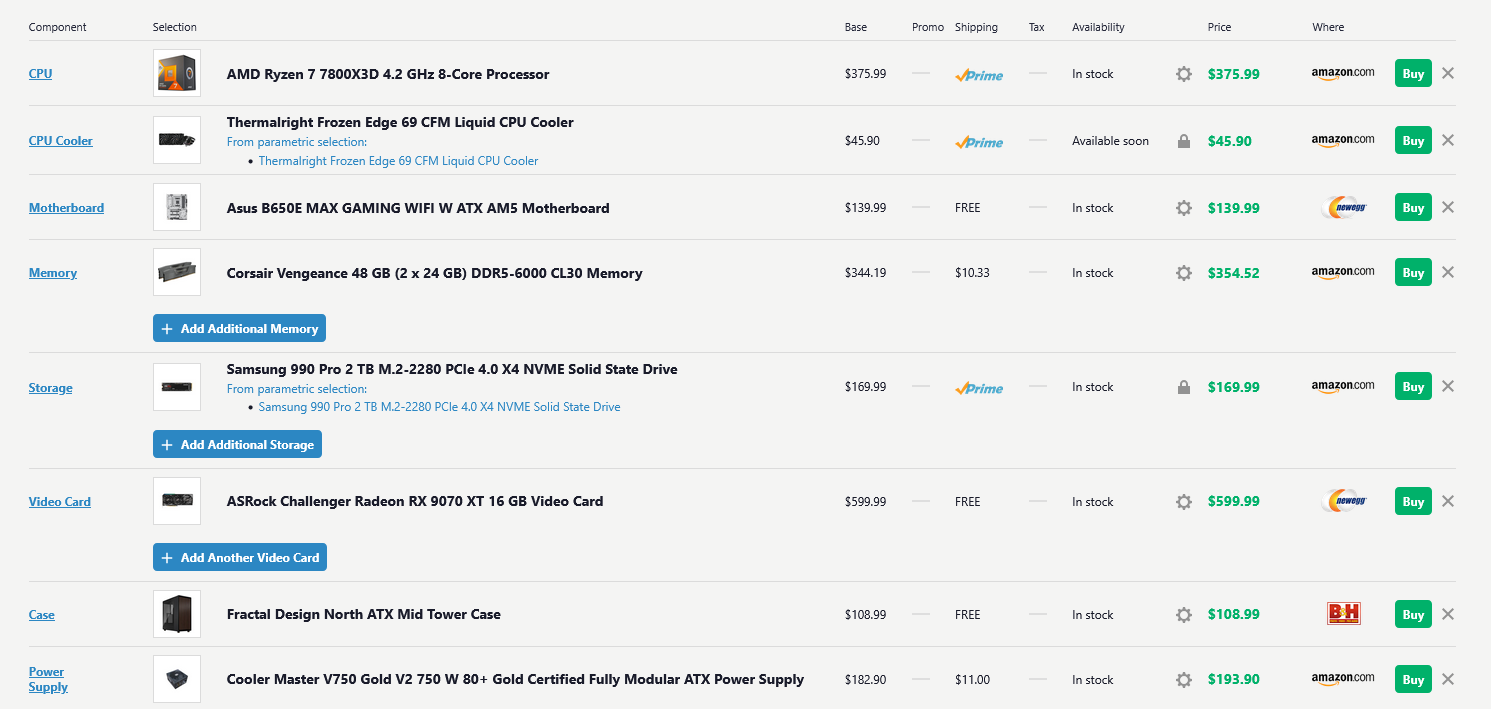Click Add Another Video Card button
The image size is (1491, 709).
(x=240, y=557)
